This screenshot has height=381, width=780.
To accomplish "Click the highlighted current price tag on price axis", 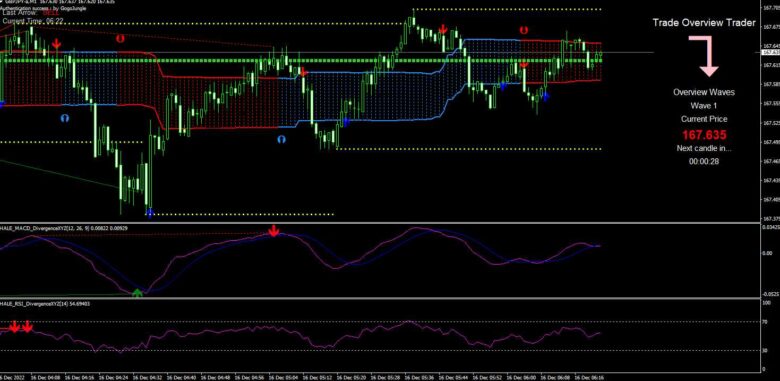I will (771, 52).
